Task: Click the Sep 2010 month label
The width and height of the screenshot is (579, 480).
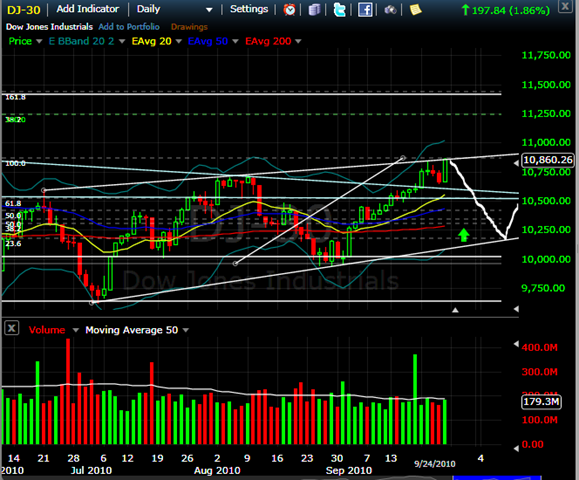Action: point(349,471)
